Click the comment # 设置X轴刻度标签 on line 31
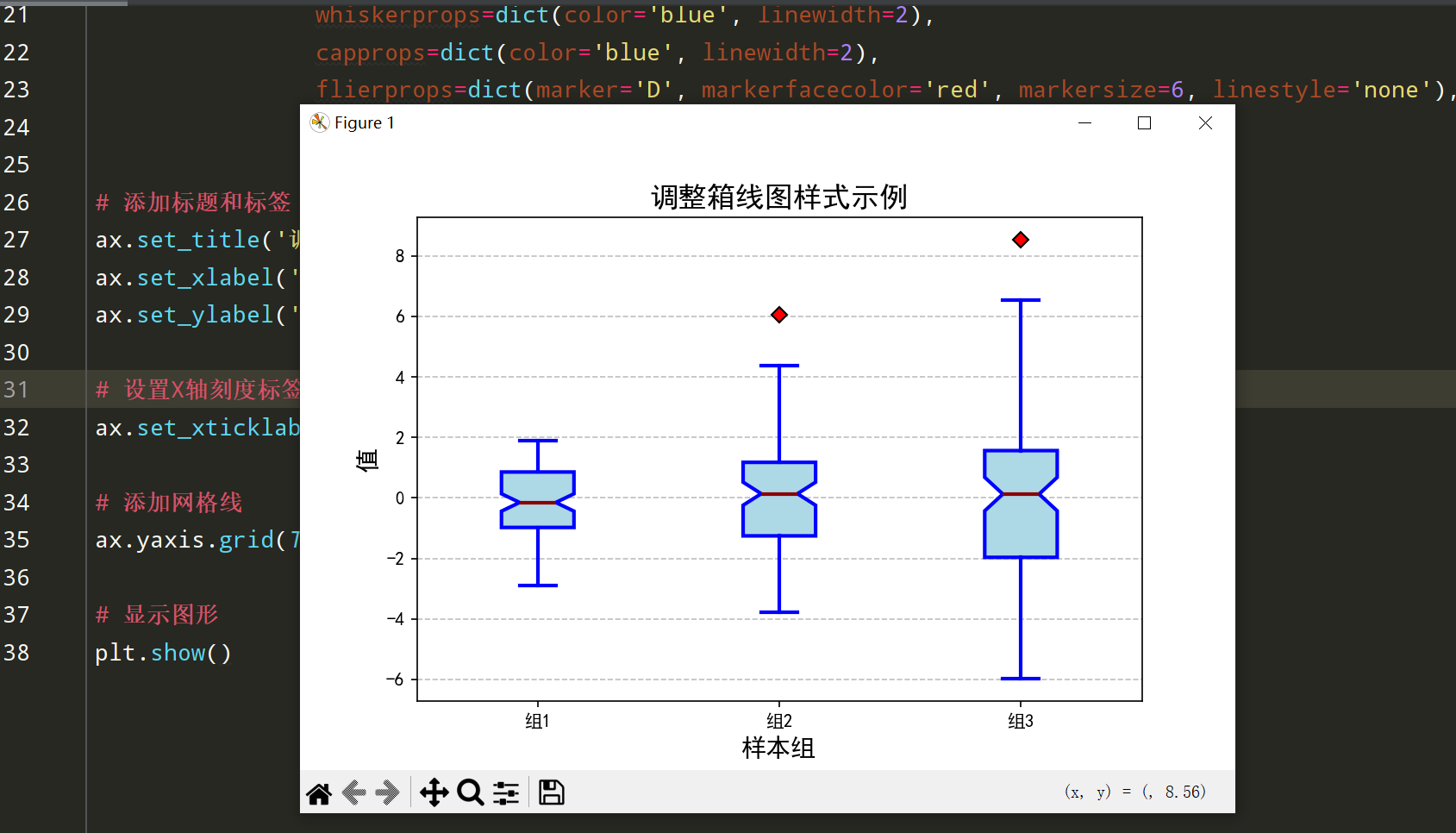Screen dimensions: 1456x833 pyautogui.click(x=197, y=390)
